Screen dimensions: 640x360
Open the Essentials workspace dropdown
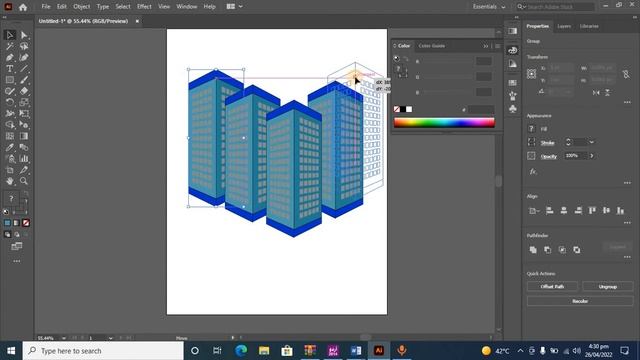[489, 7]
